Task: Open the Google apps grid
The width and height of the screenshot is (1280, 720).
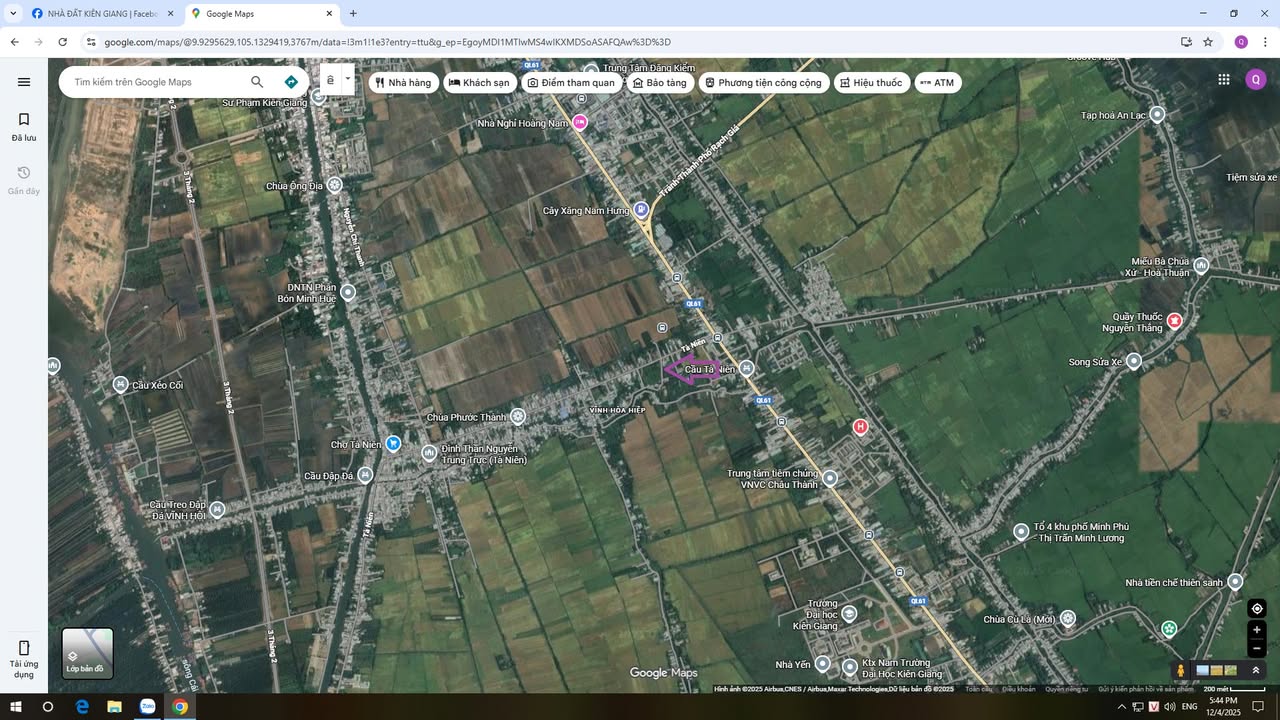Action: [x=1223, y=80]
